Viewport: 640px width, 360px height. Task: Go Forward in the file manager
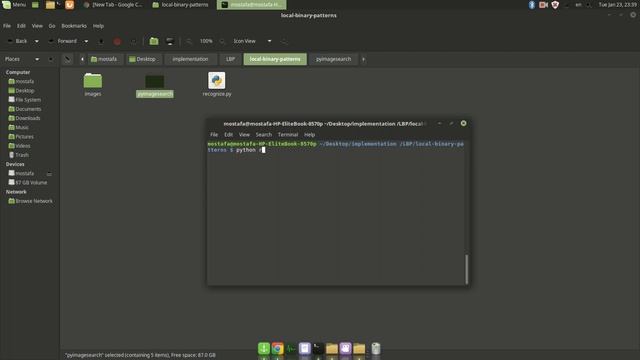63,41
